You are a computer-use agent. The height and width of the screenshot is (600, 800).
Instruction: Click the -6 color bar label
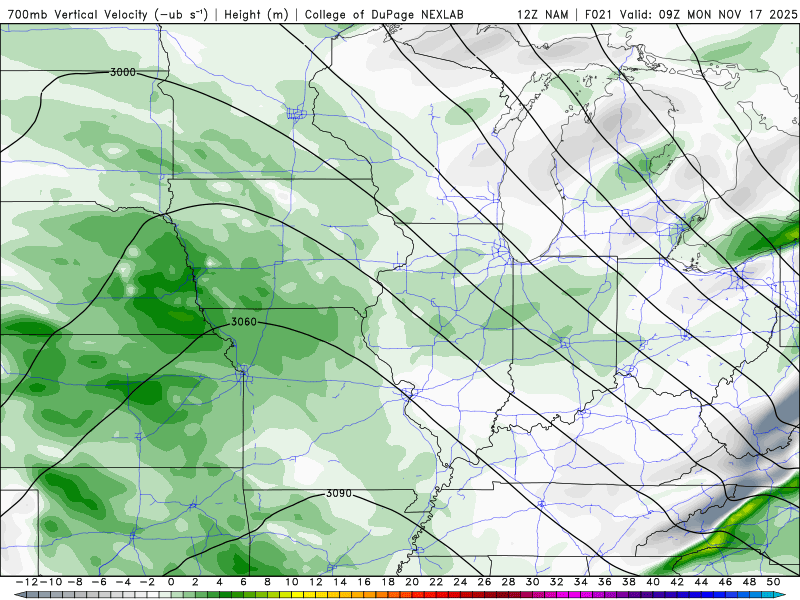tap(99, 582)
